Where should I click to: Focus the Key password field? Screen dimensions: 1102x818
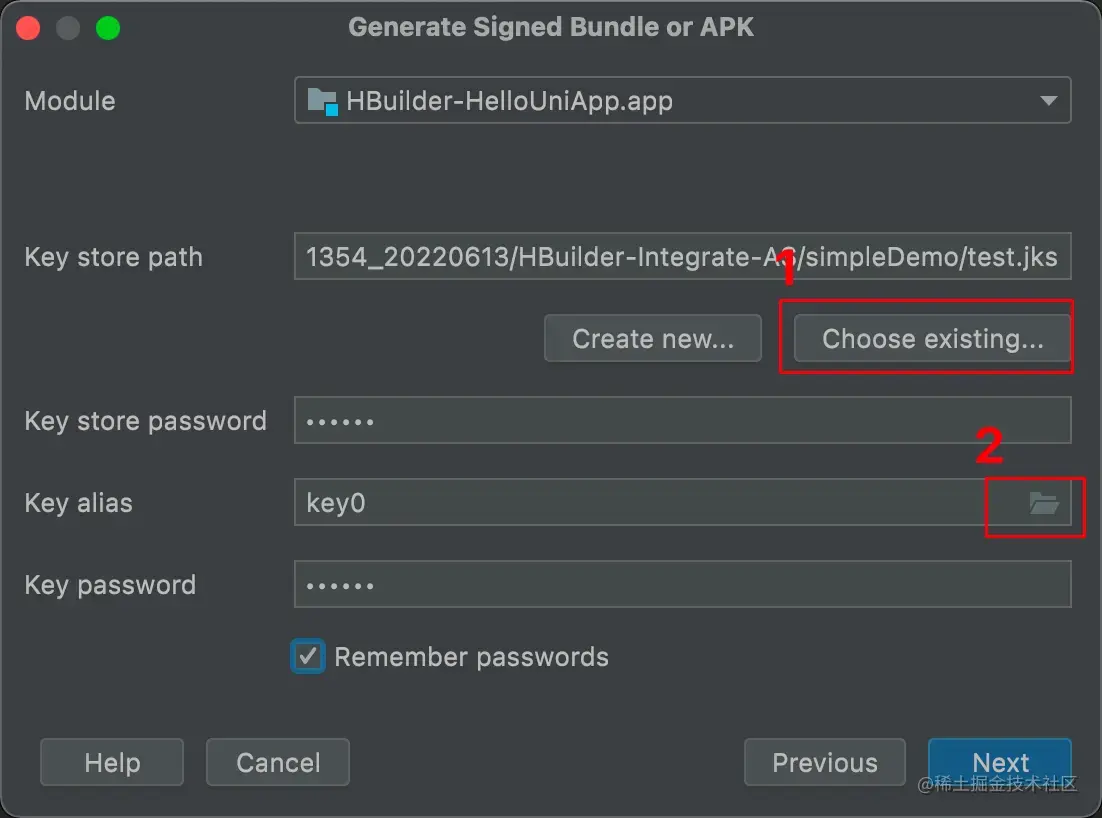682,584
